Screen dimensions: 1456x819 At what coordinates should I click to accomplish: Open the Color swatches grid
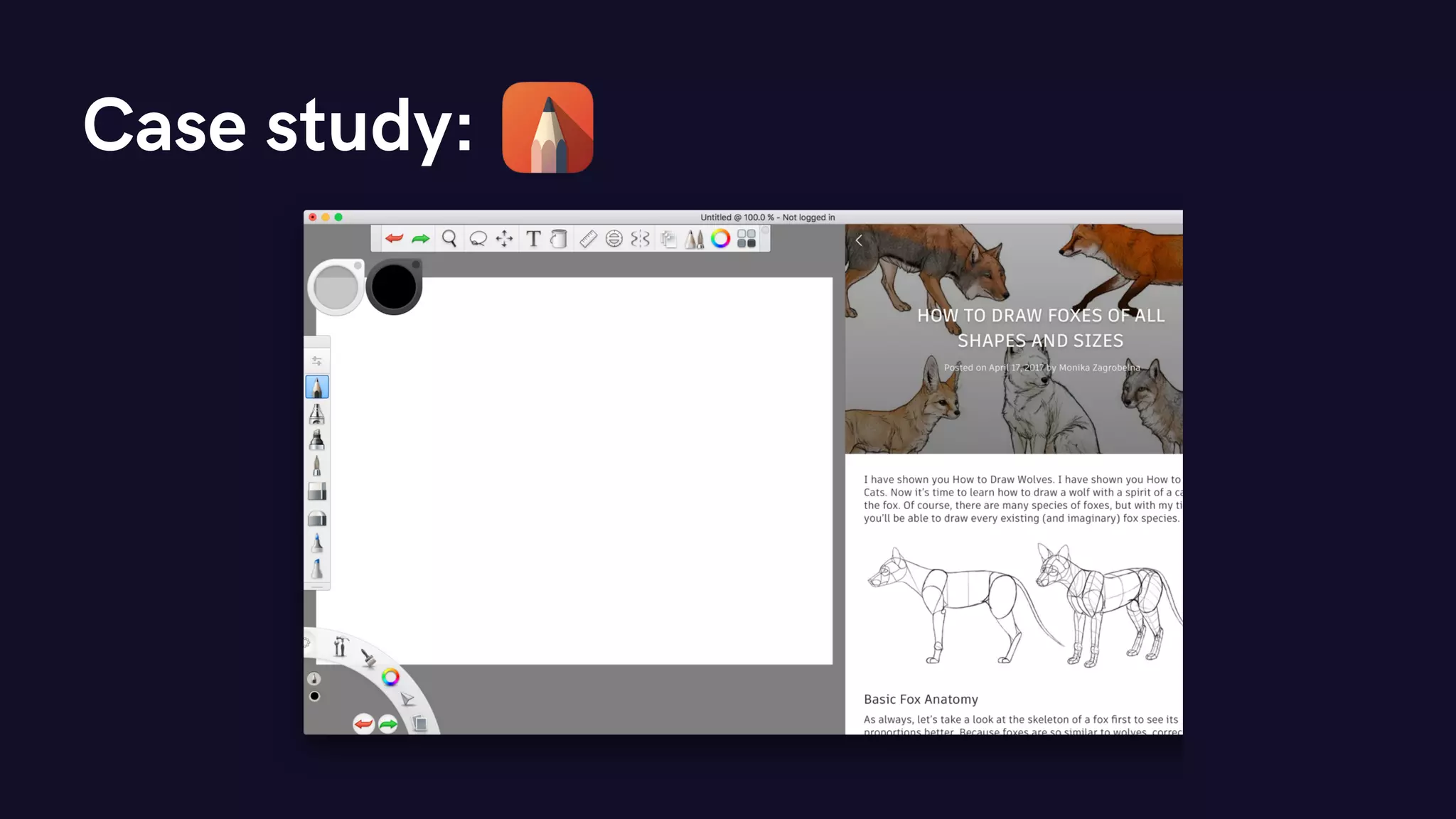tap(746, 239)
